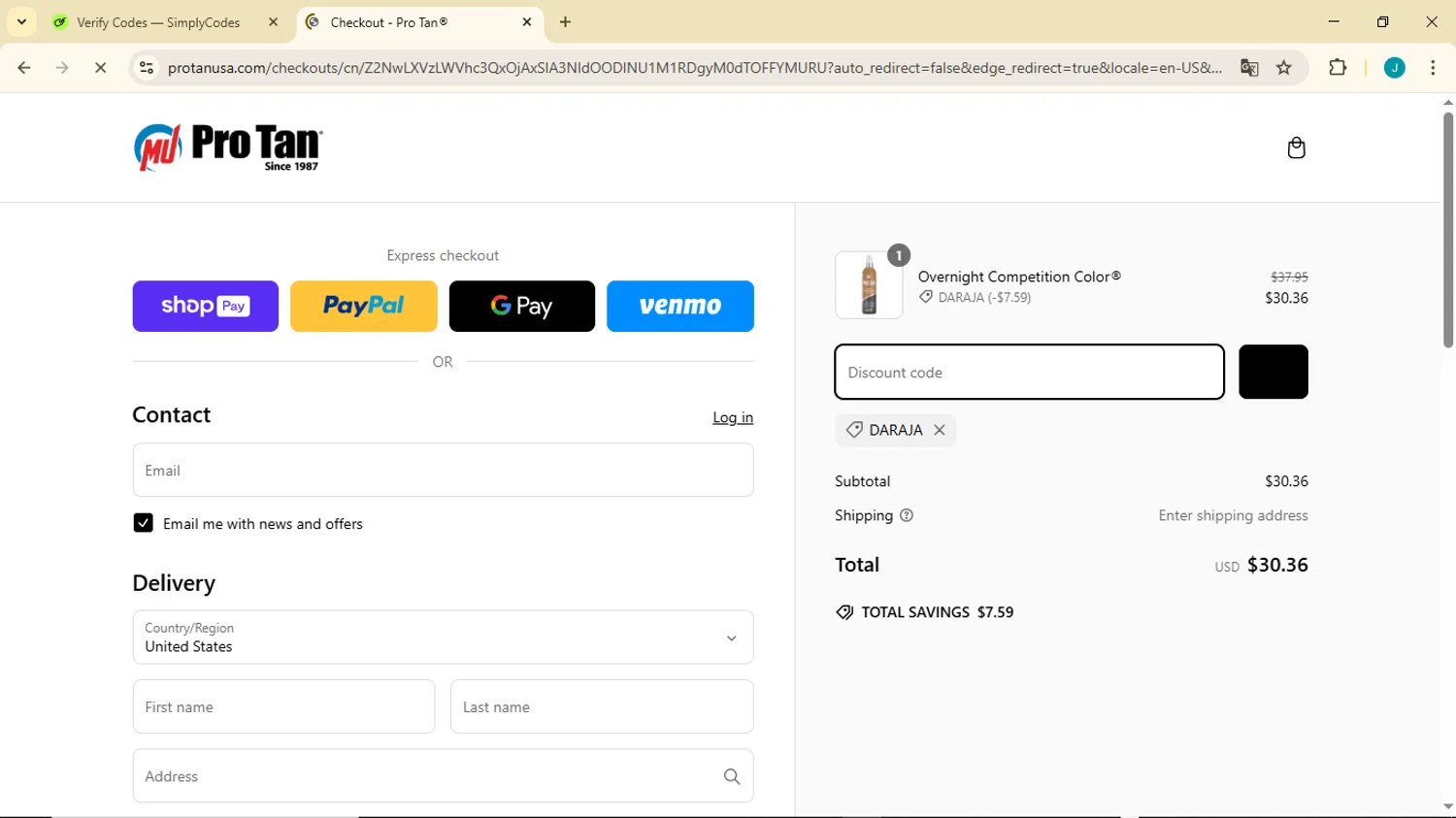Focus the Discount code field

(1030, 372)
